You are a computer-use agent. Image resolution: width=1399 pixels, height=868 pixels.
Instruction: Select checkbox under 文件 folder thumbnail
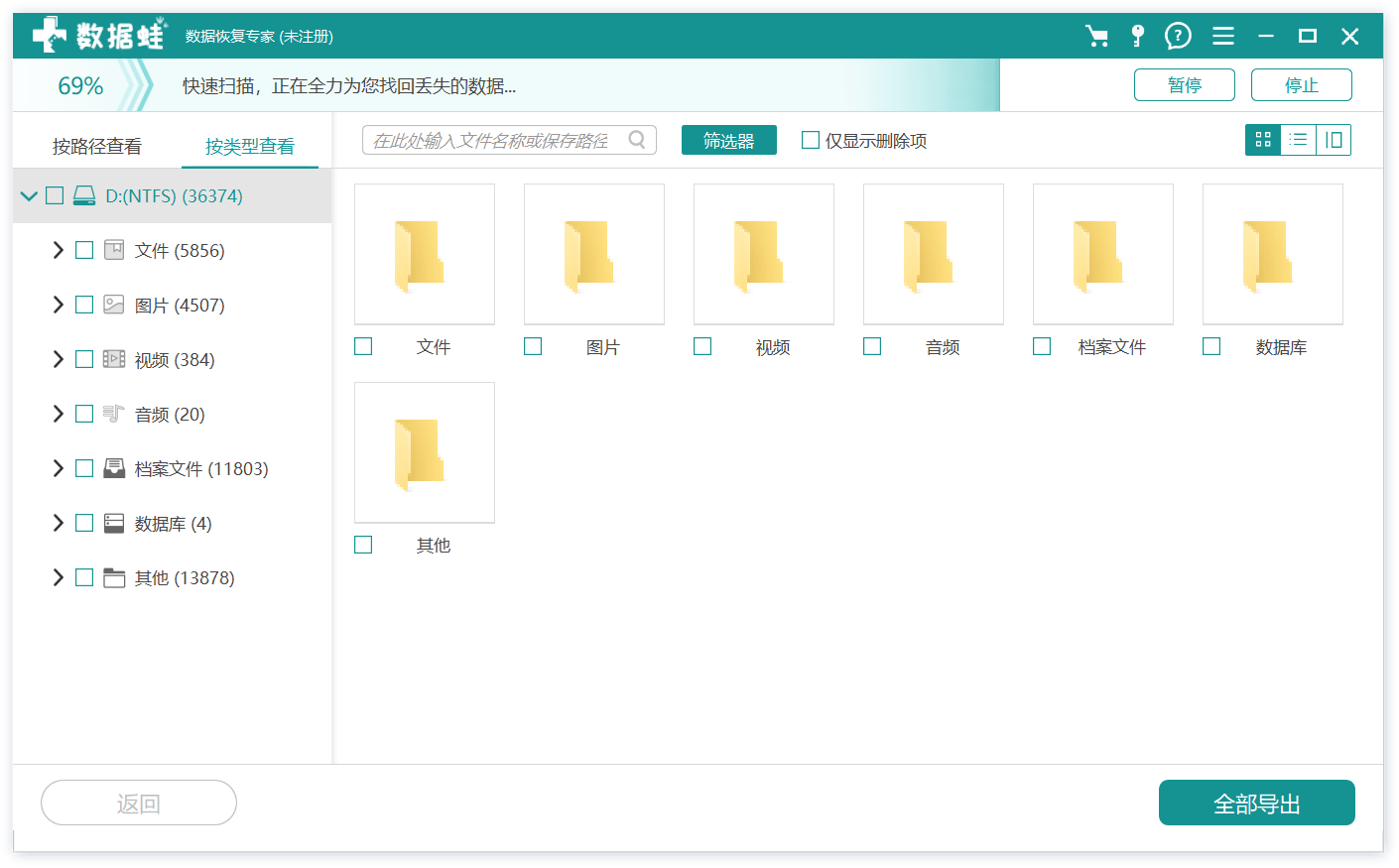pos(363,346)
